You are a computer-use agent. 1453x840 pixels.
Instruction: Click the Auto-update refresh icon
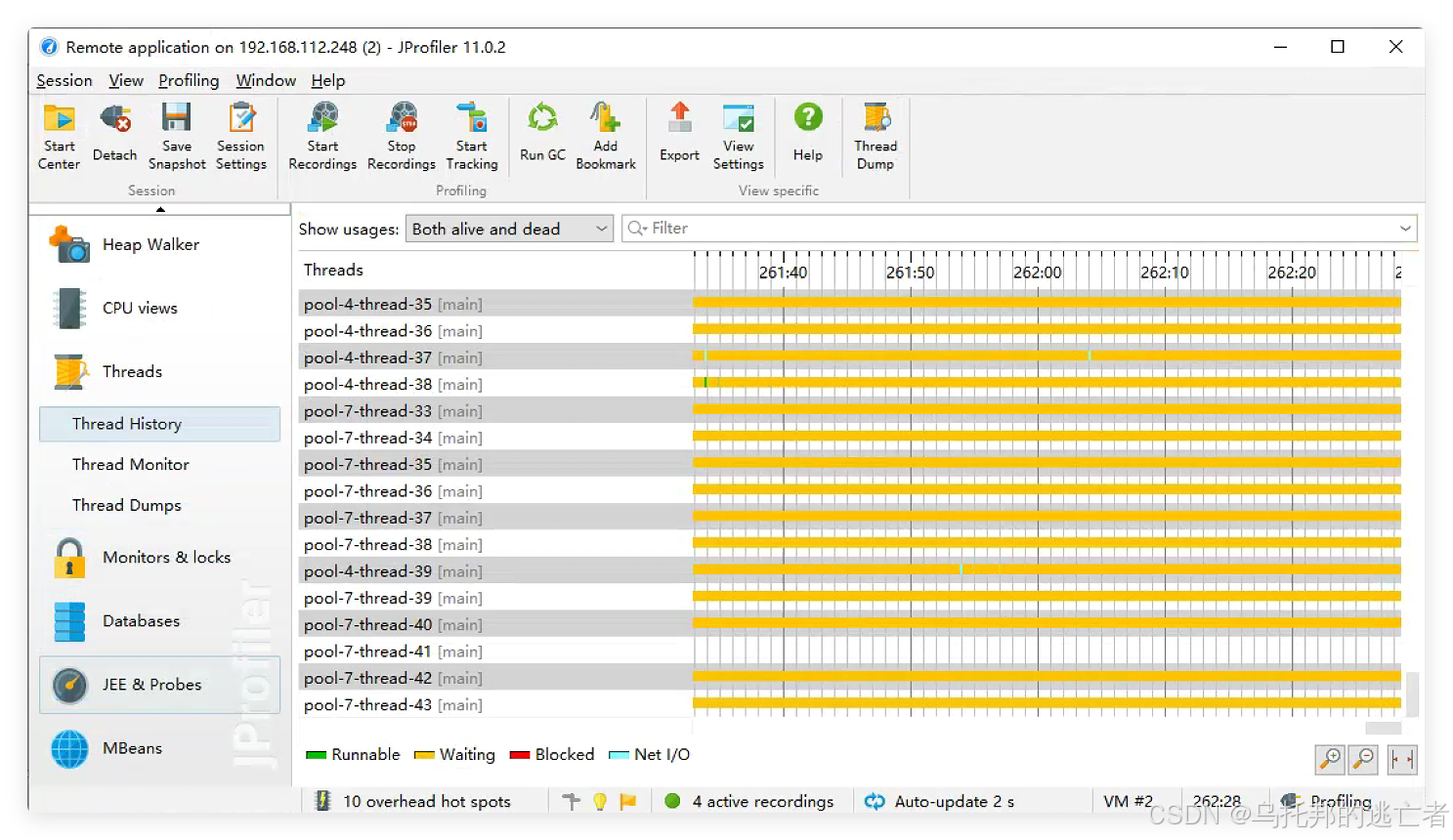875,801
